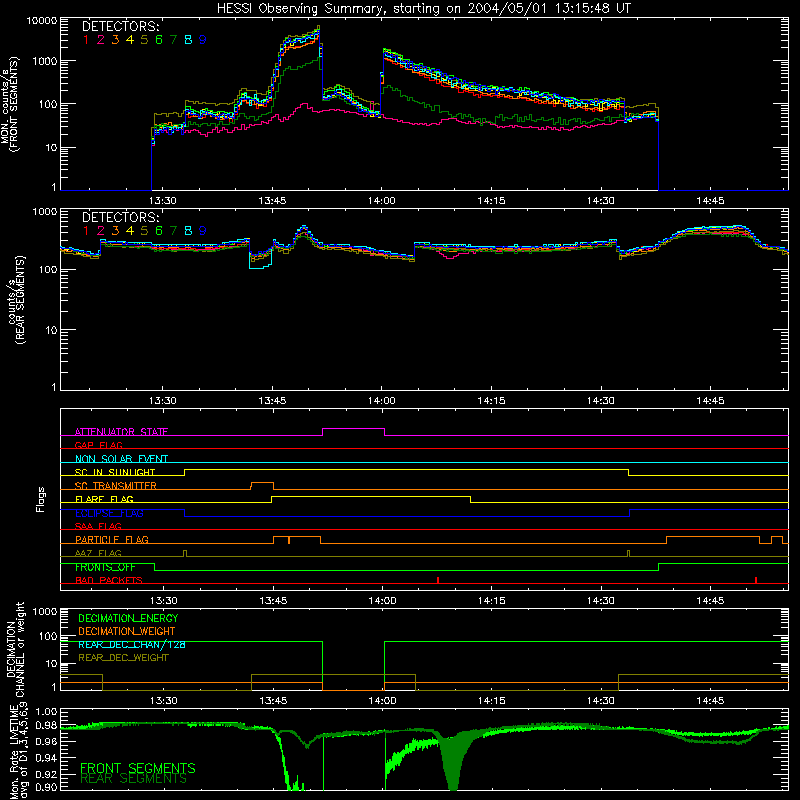
Task: Click 13:45 time tick under flags plot
Action: (x=273, y=601)
